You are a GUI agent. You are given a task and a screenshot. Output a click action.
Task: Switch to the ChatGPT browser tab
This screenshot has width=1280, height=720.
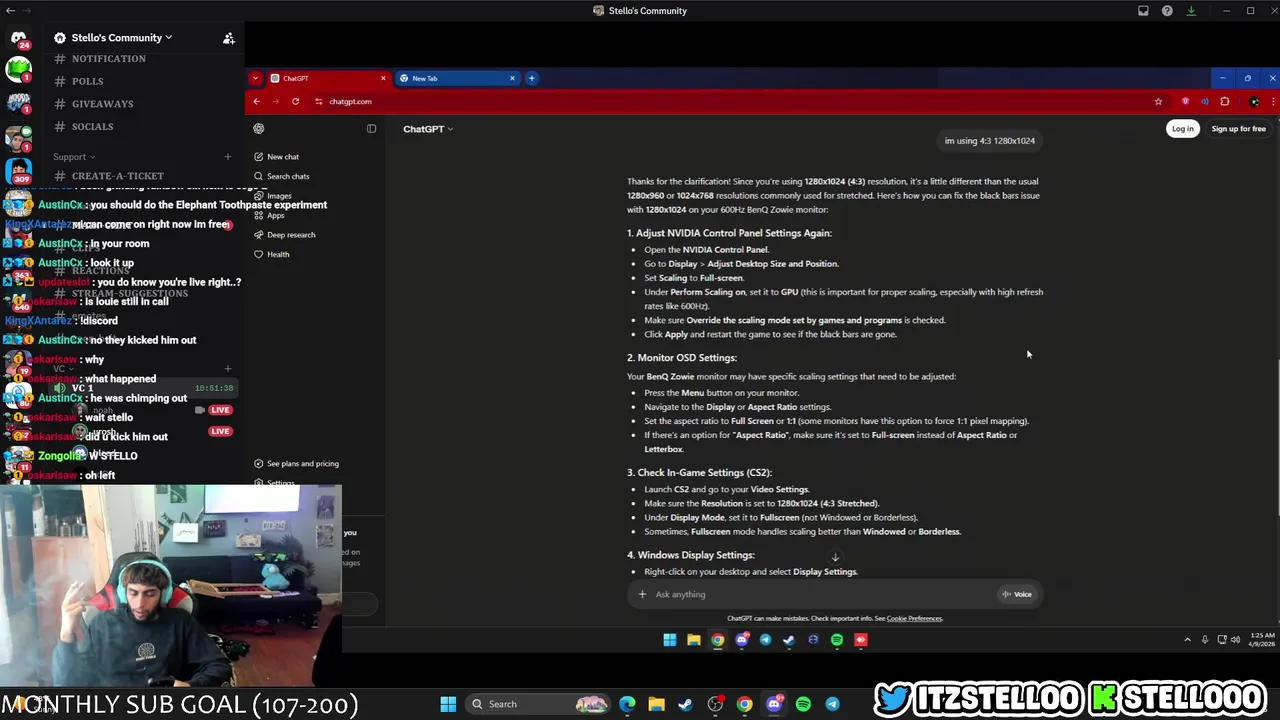(327, 78)
